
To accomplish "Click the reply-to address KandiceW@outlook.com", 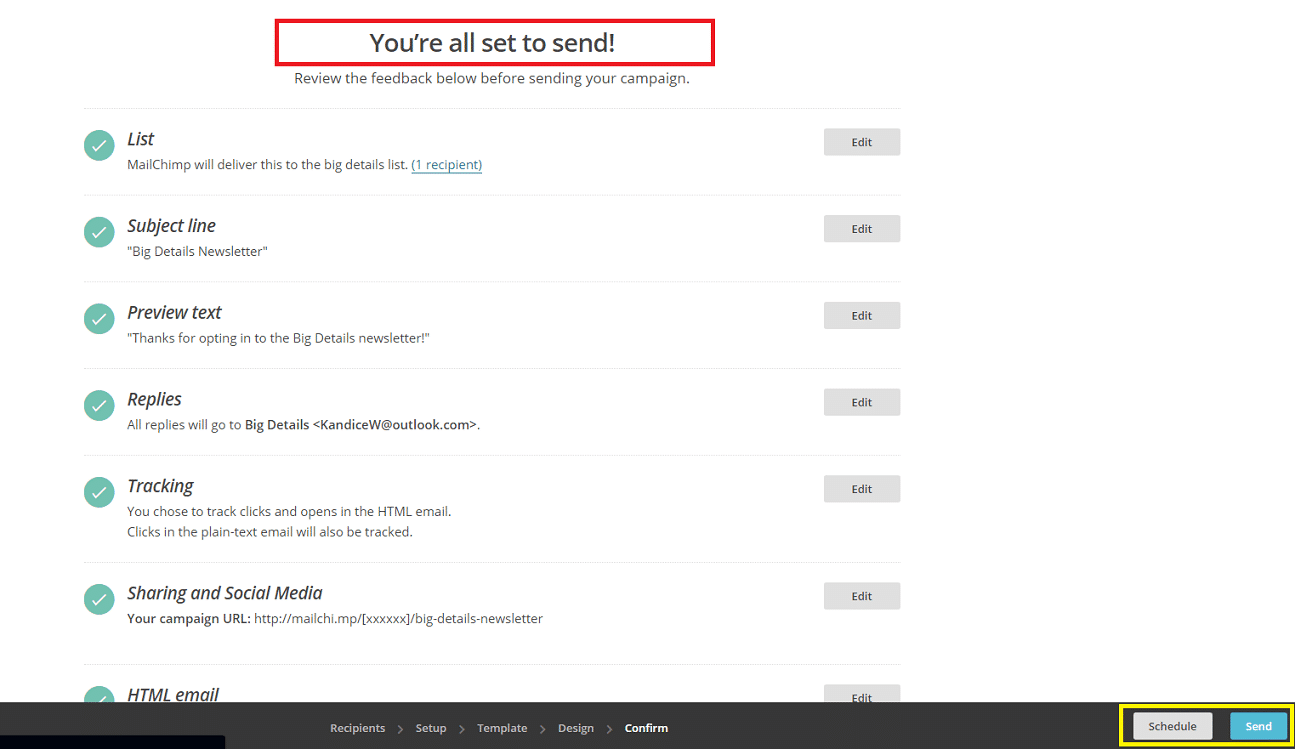I will click(395, 425).
